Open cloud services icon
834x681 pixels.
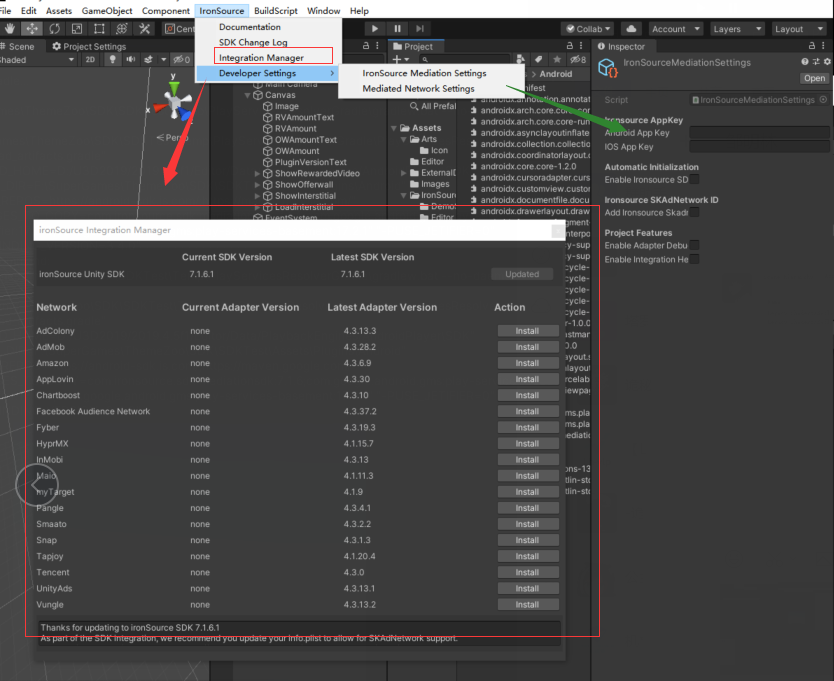631,29
